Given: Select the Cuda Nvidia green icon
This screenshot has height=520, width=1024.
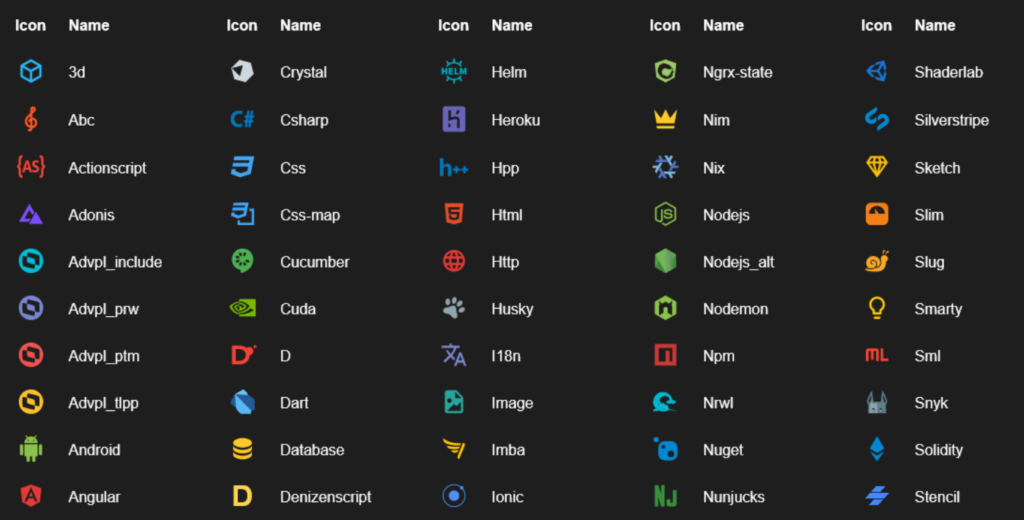Looking at the screenshot, I should [242, 308].
